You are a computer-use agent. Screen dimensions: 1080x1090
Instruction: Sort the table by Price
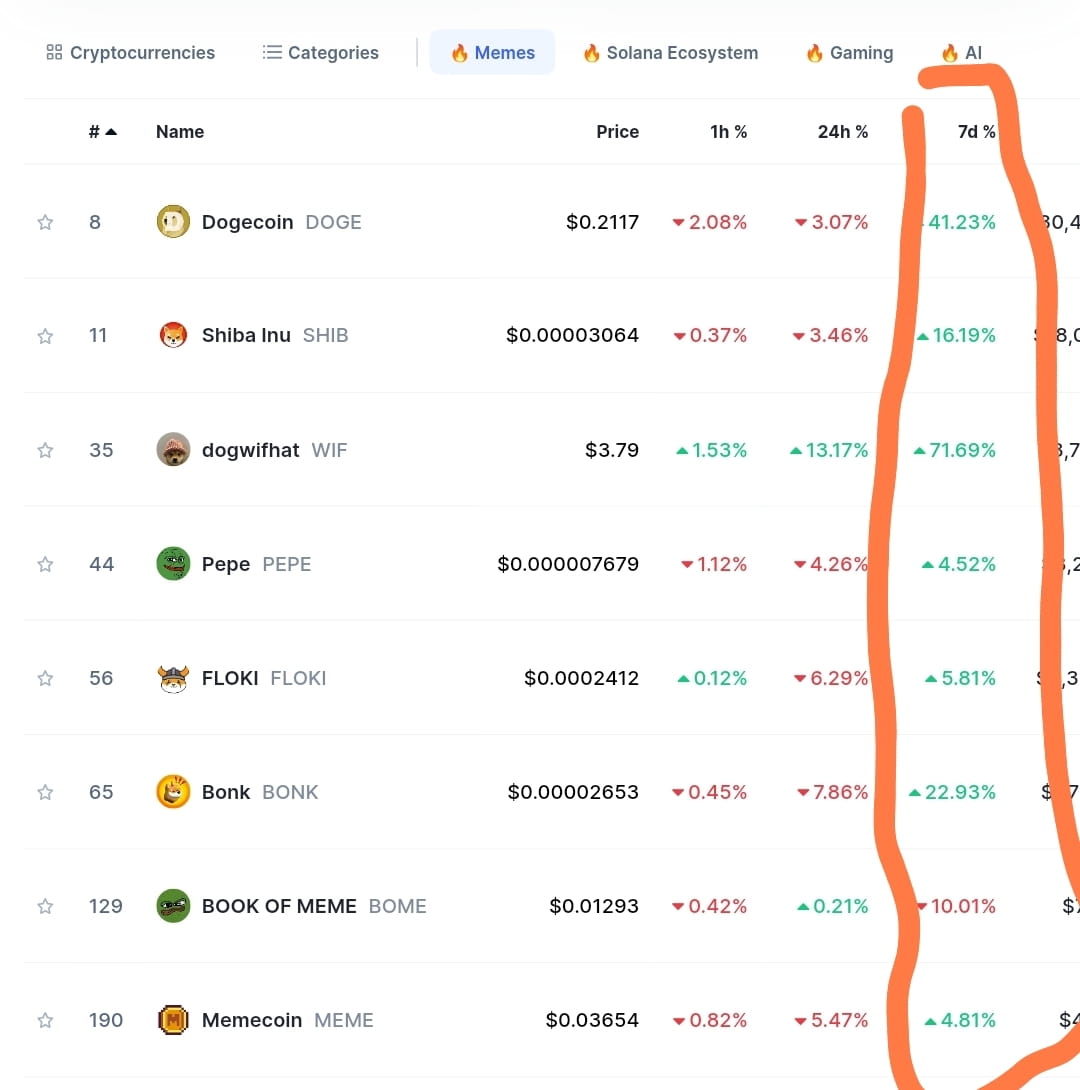(617, 131)
